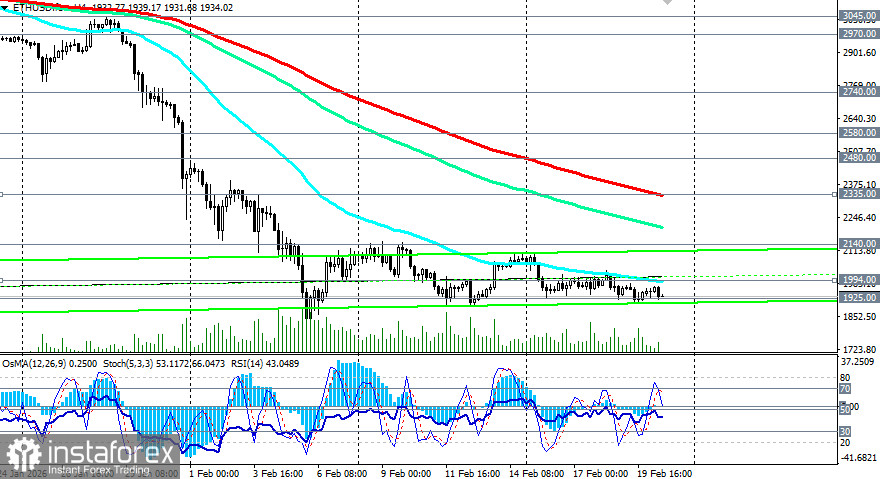882x479 pixels.
Task: Click the 2140.00 price level label
Action: (x=858, y=243)
